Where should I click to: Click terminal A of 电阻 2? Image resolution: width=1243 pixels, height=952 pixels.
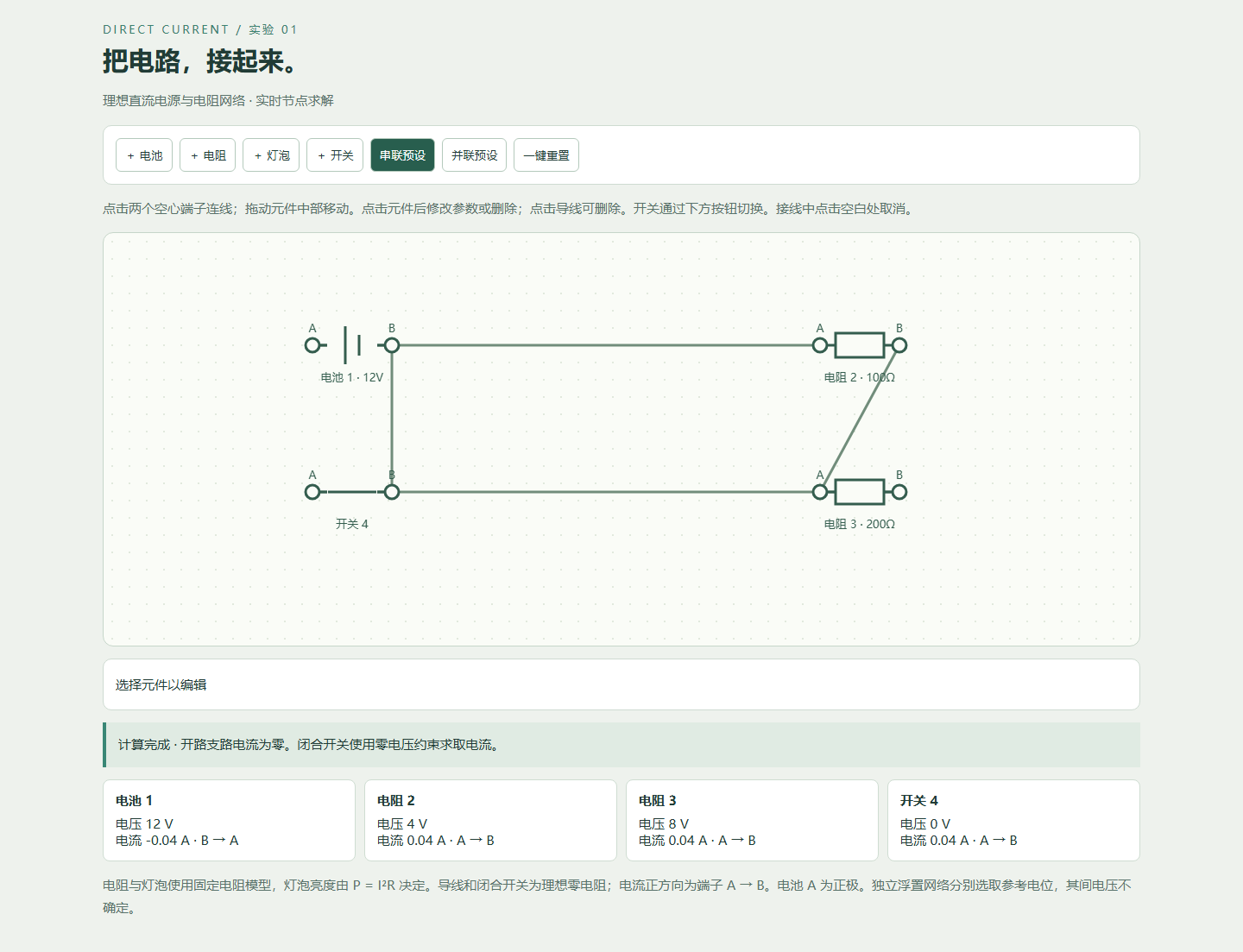(x=820, y=345)
